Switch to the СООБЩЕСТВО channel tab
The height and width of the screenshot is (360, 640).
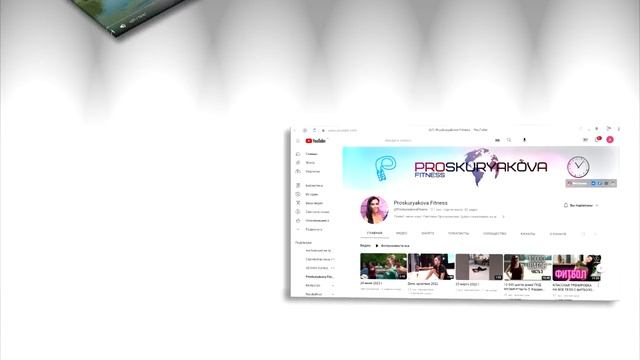pos(494,233)
